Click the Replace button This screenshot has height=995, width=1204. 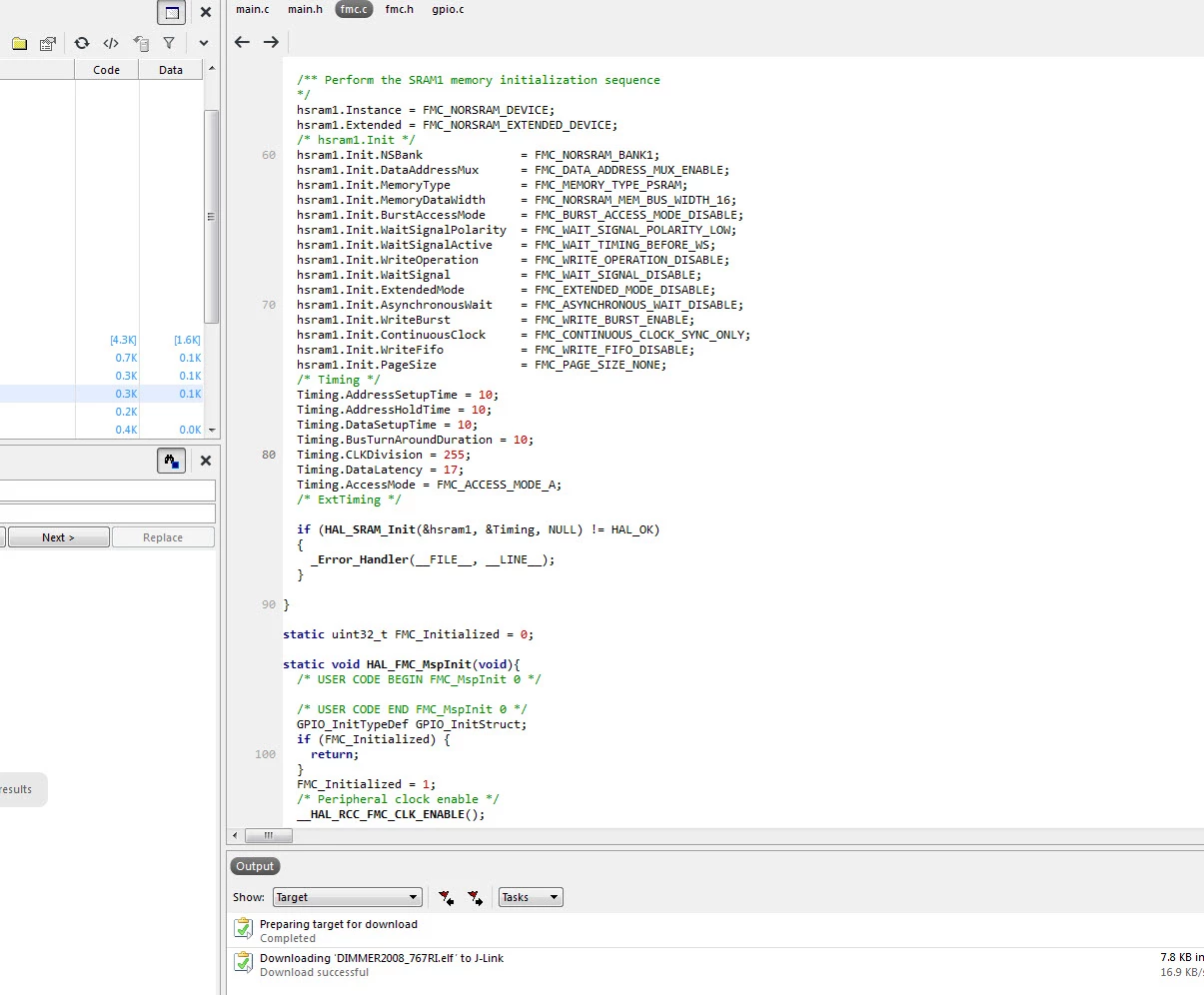[163, 537]
